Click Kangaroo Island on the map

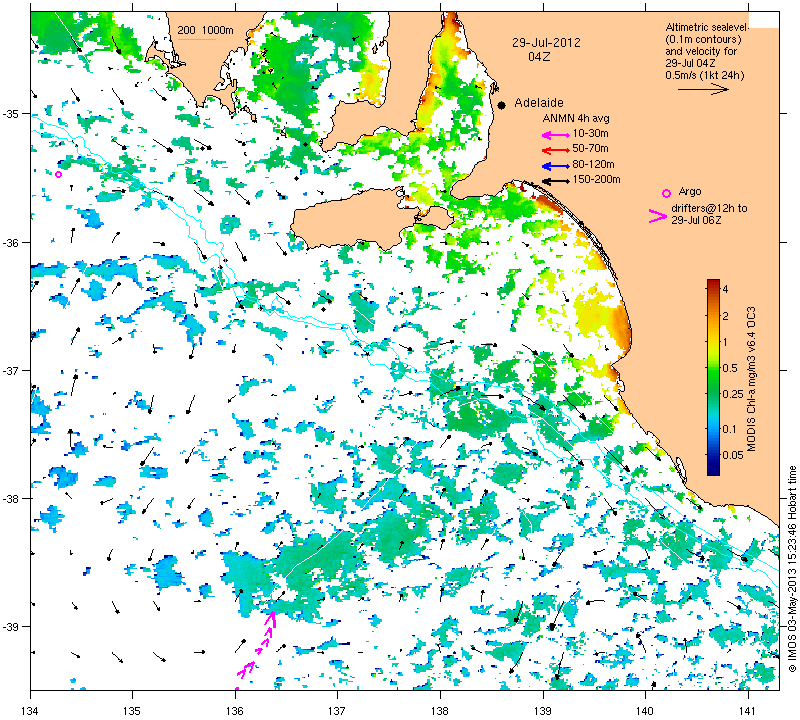tap(352, 217)
